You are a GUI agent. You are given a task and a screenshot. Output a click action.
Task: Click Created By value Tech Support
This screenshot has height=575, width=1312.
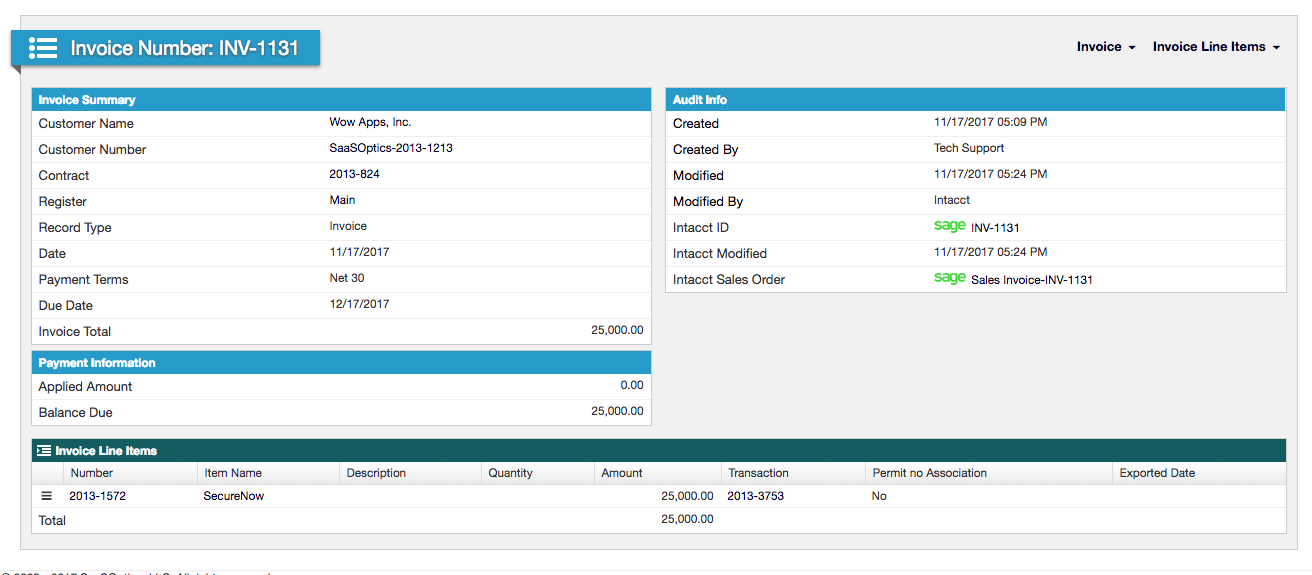click(969, 148)
